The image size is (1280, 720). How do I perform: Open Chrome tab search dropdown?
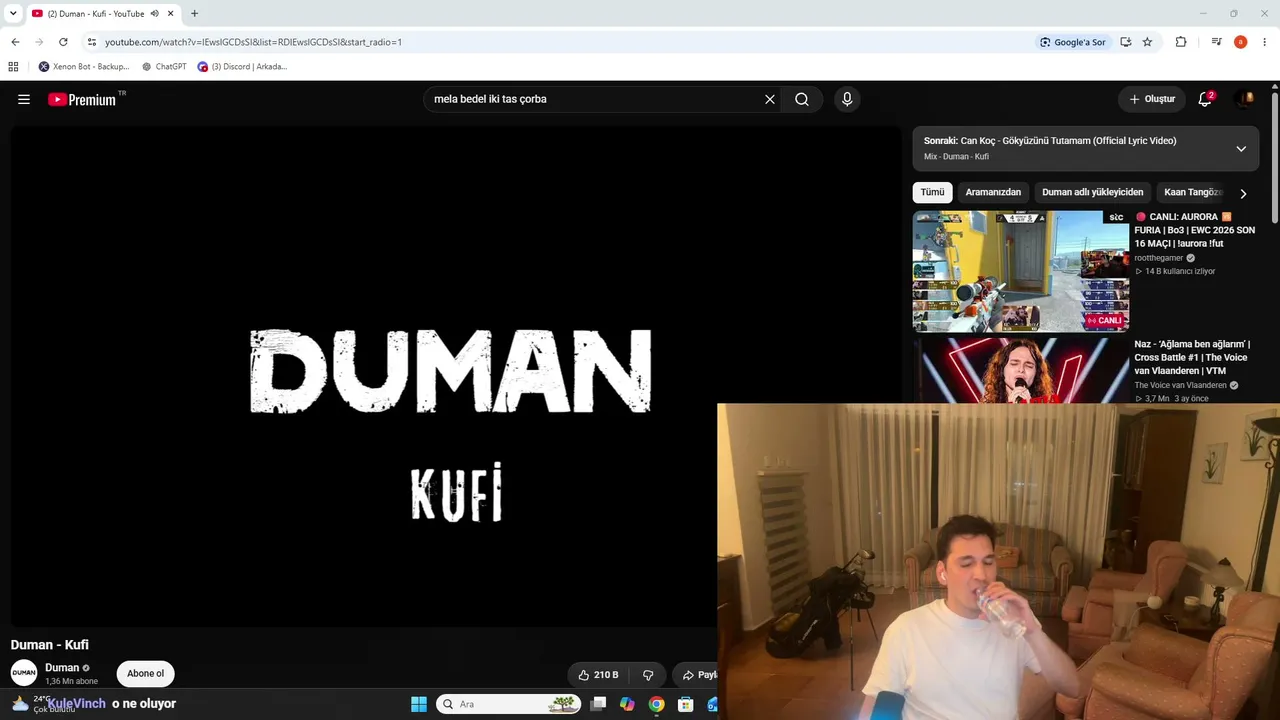pos(13,13)
